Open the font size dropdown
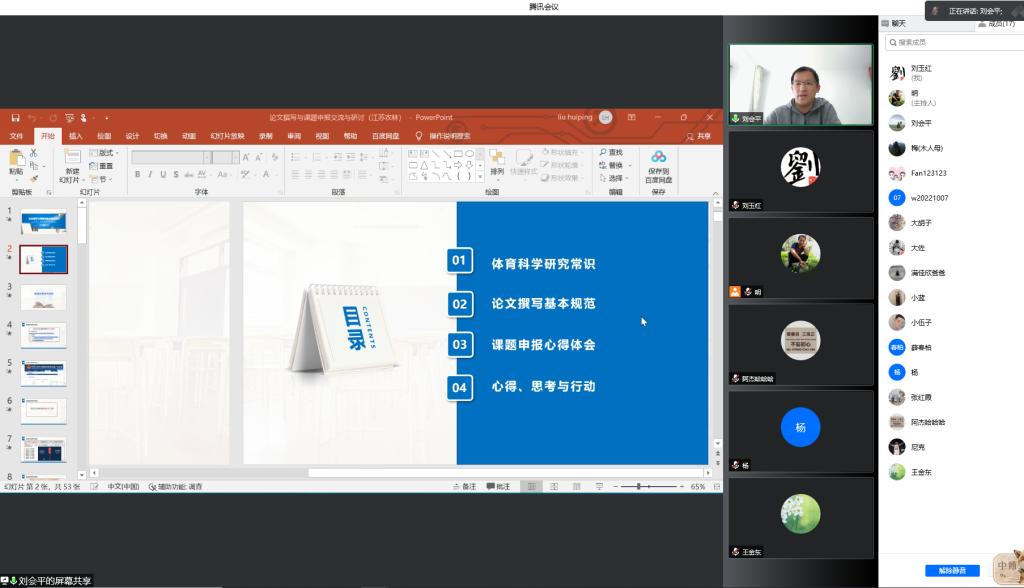Screen dimensions: 1024x588 point(236,157)
